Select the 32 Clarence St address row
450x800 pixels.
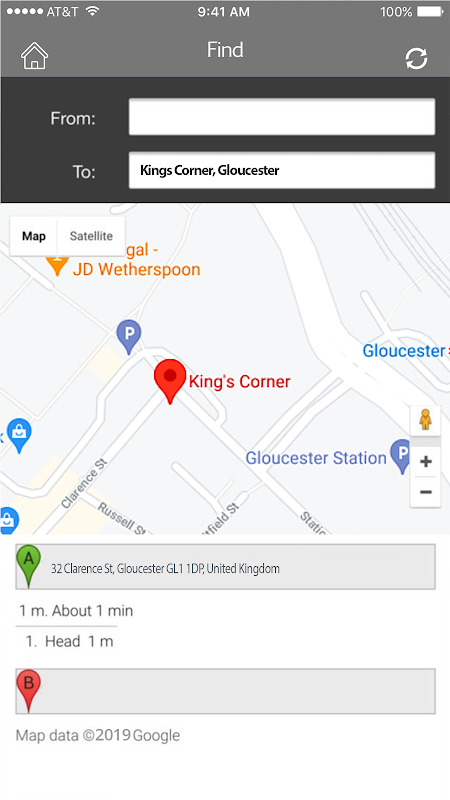(x=225, y=567)
